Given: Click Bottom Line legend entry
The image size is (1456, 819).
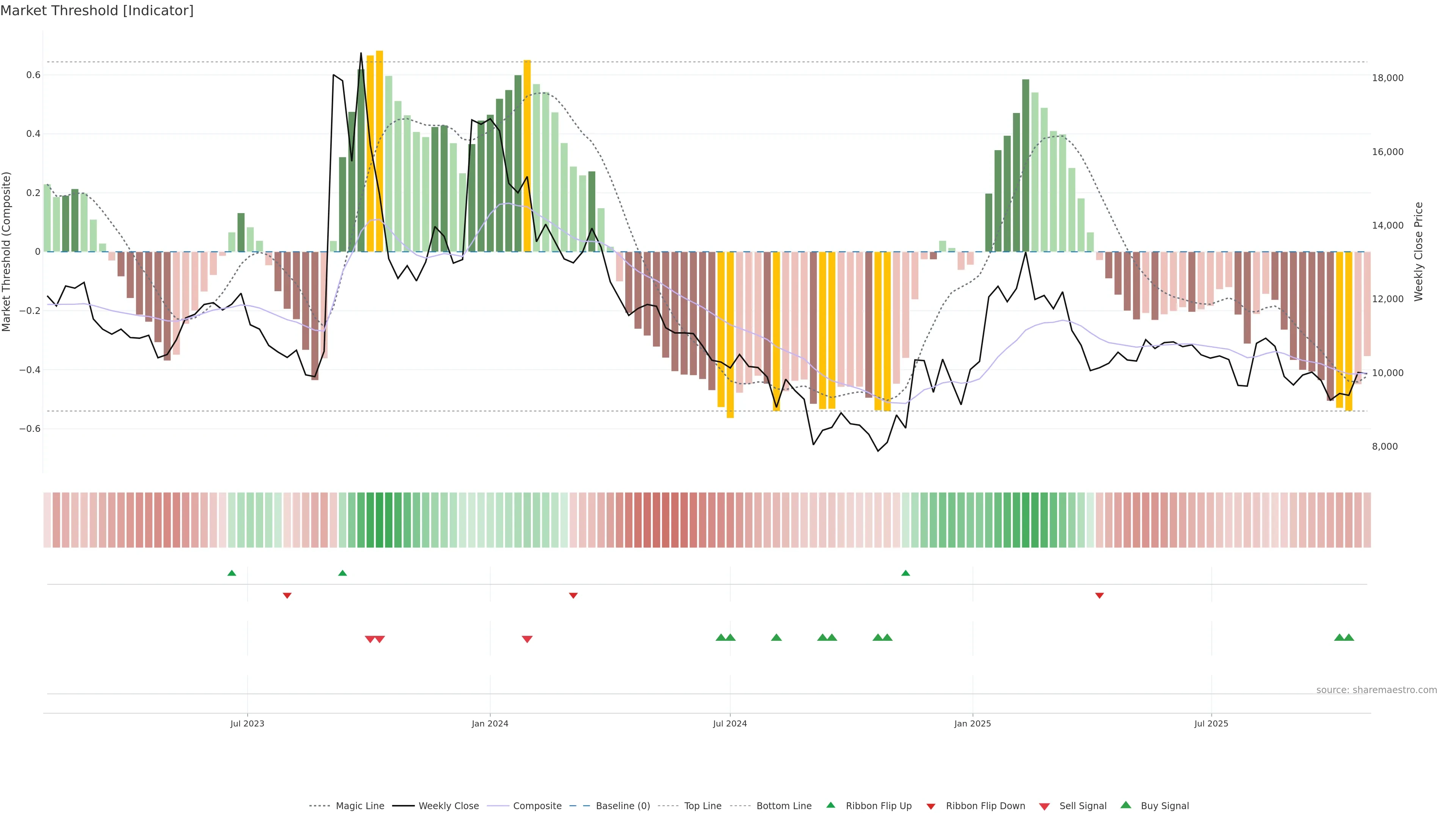Looking at the screenshot, I should 783,806.
